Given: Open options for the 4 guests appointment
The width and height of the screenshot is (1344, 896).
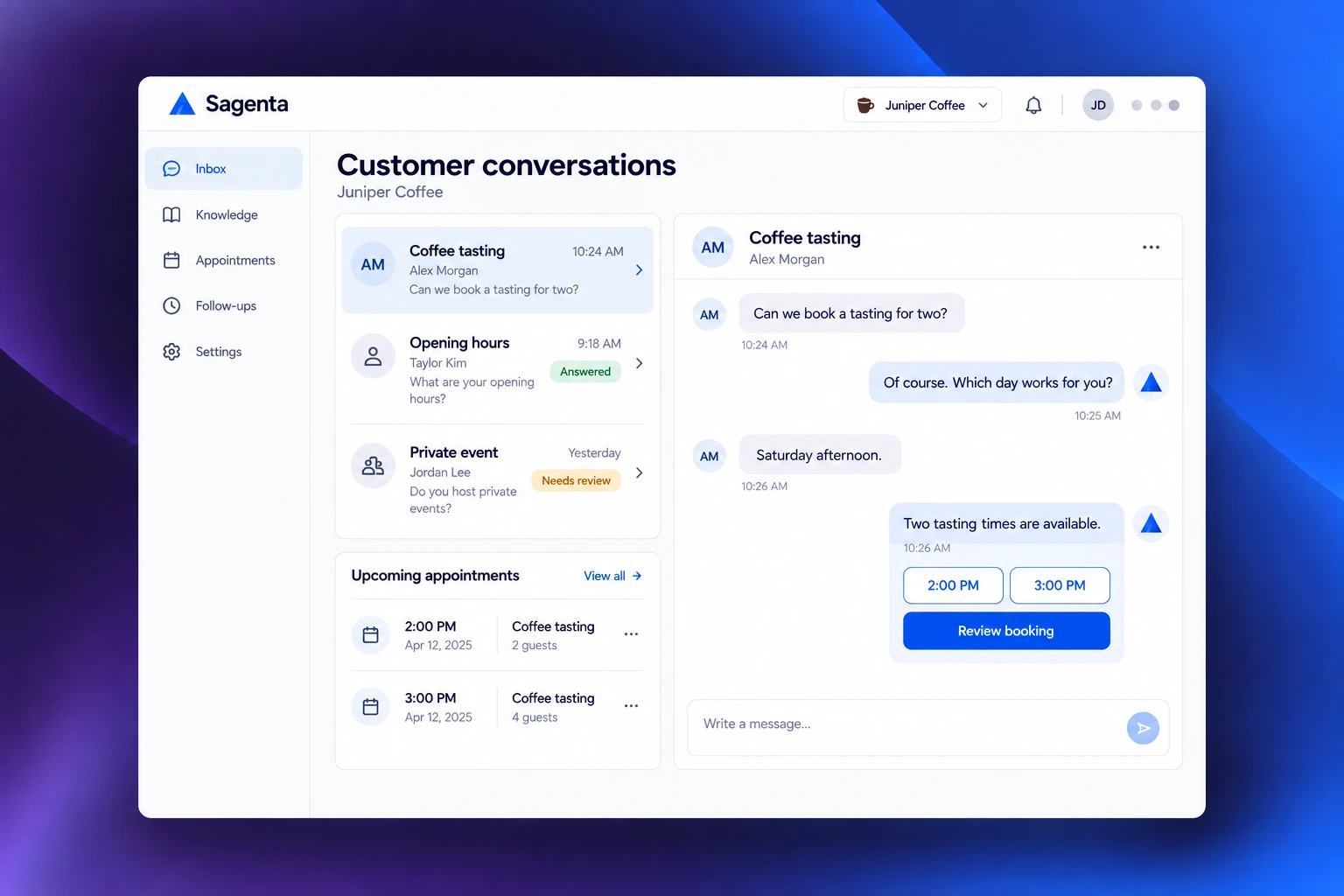Looking at the screenshot, I should 631,706.
